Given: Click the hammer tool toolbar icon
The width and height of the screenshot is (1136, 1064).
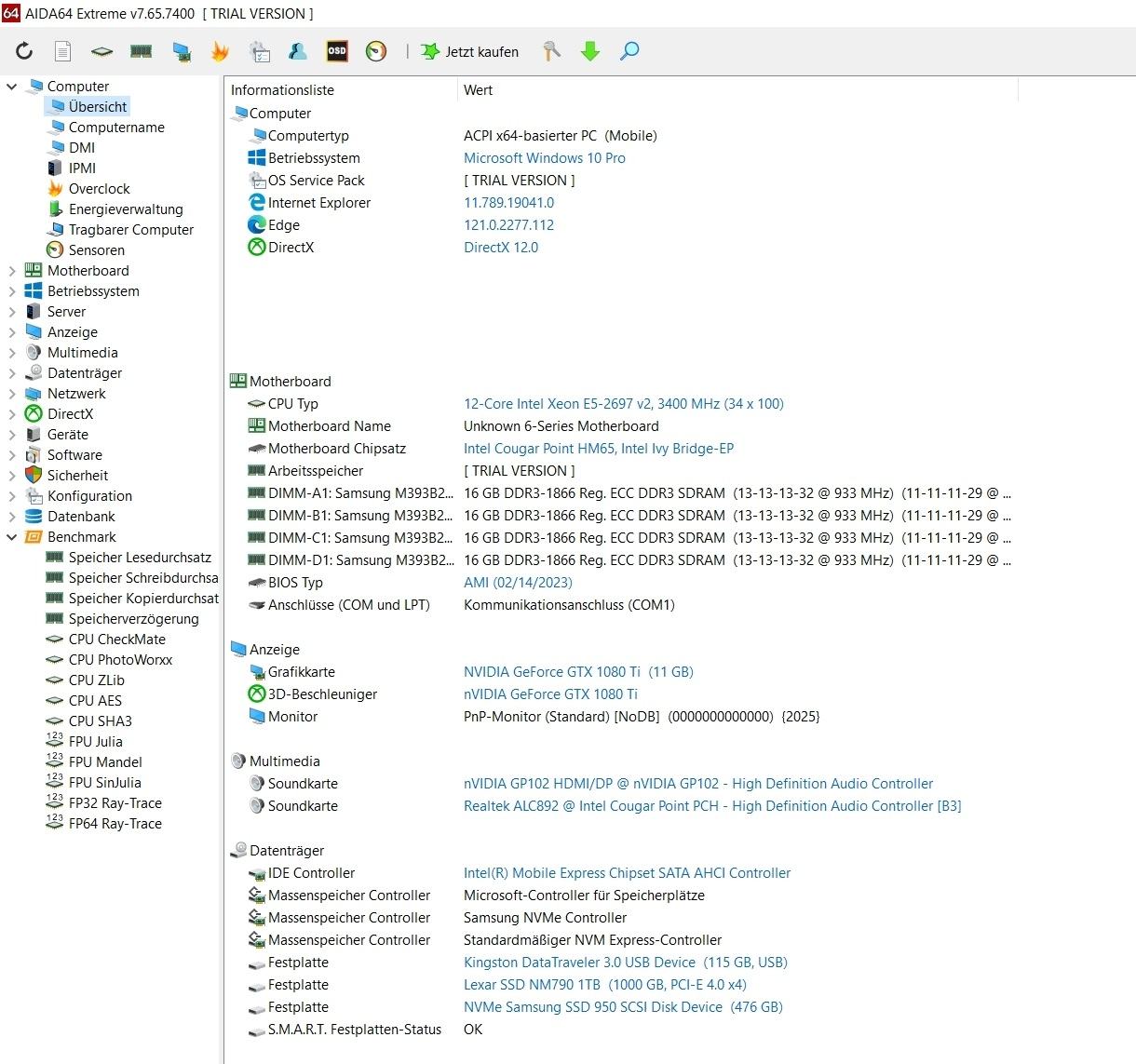Looking at the screenshot, I should (x=551, y=51).
